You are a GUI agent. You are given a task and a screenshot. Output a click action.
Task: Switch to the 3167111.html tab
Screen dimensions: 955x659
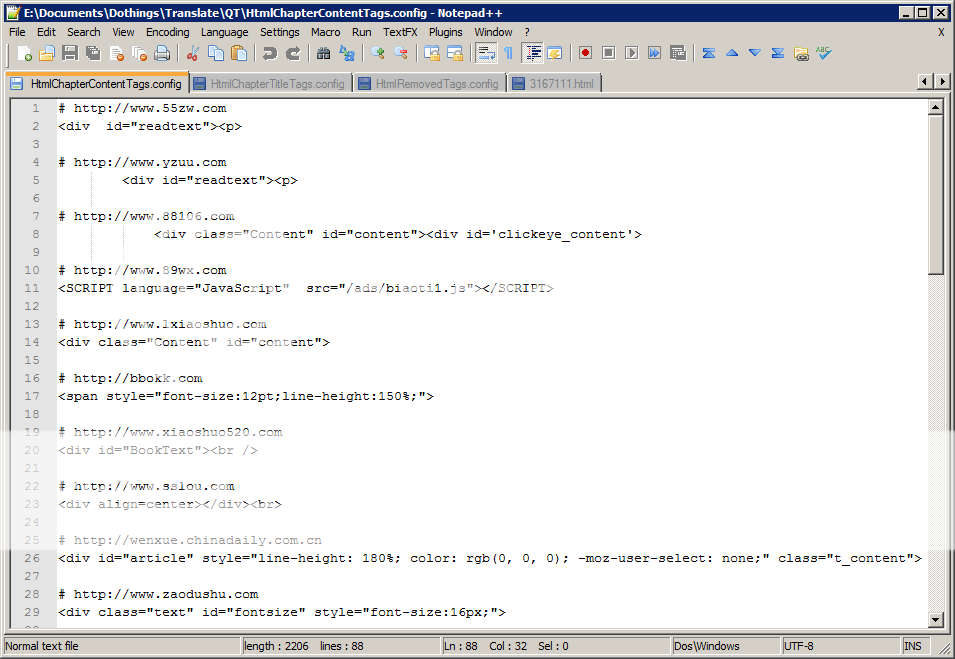click(x=557, y=84)
